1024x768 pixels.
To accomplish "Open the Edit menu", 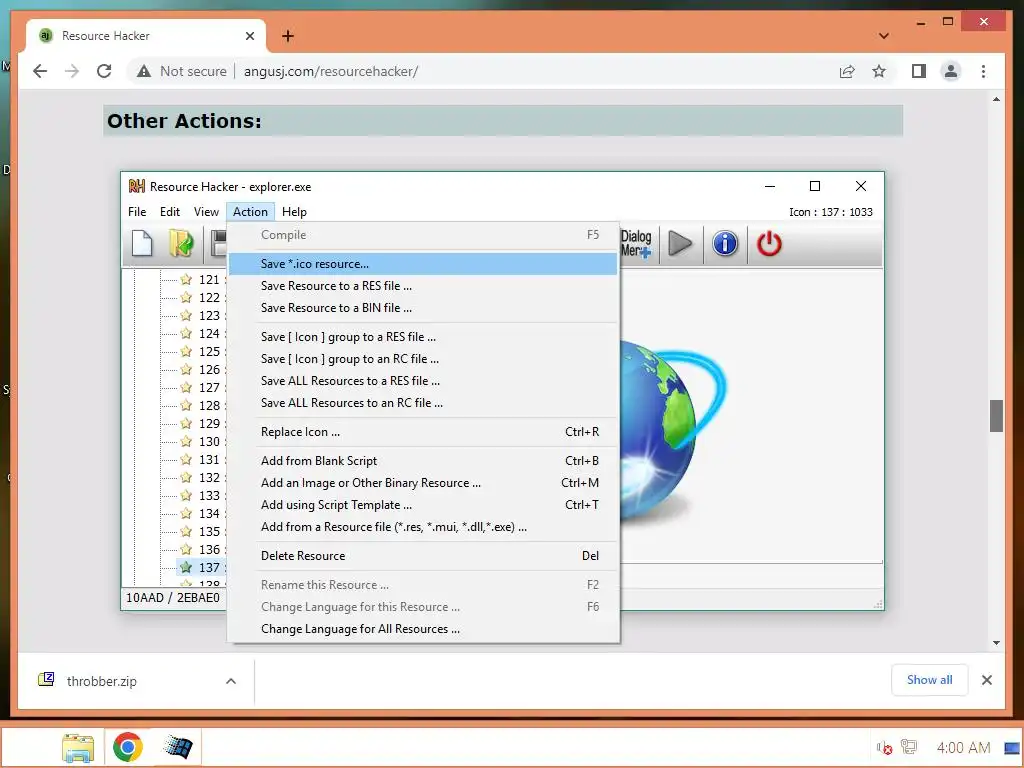I will [170, 212].
